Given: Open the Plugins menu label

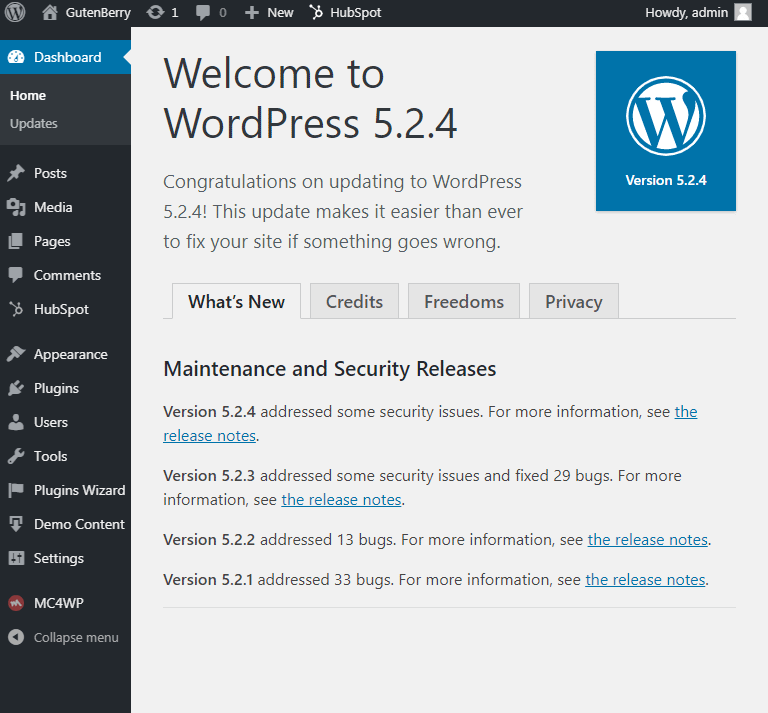Looking at the screenshot, I should [56, 388].
